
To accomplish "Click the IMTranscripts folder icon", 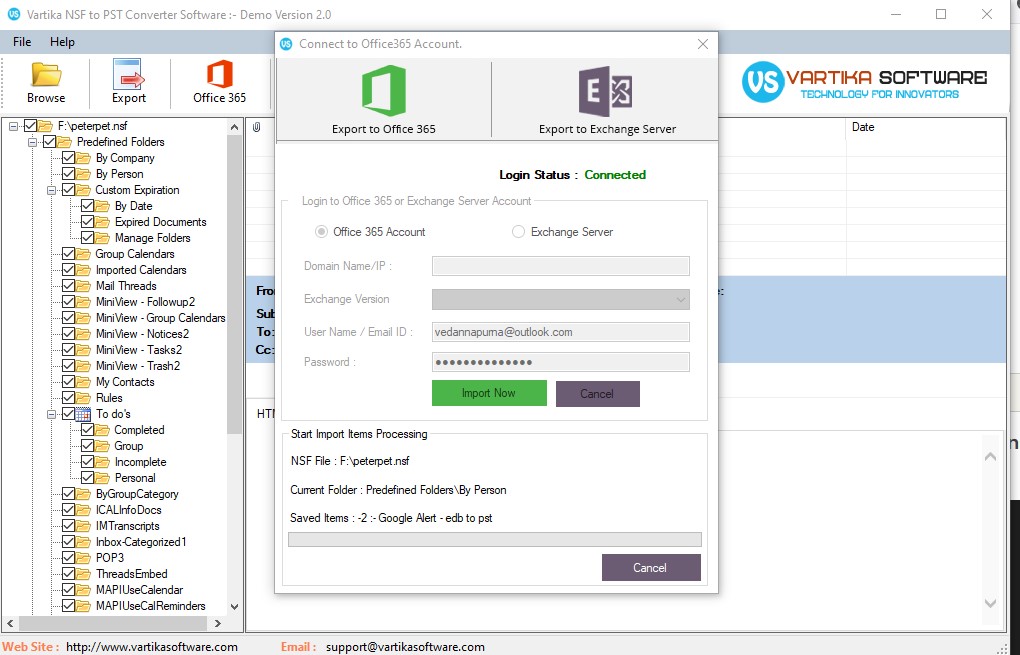I will 83,526.
